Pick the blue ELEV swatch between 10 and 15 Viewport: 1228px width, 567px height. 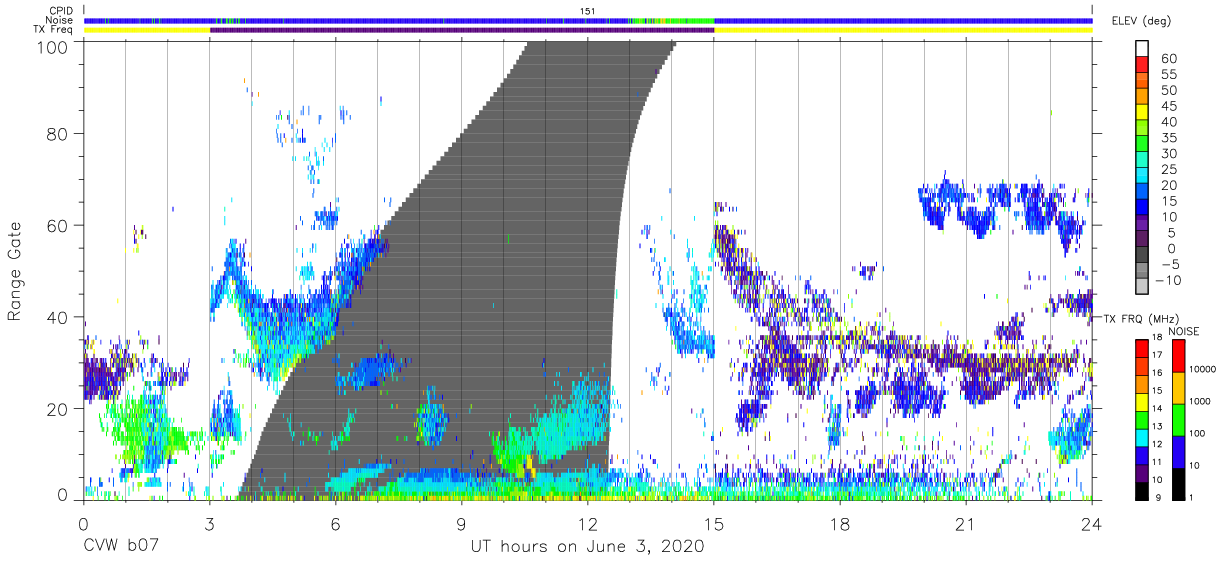coord(1142,209)
